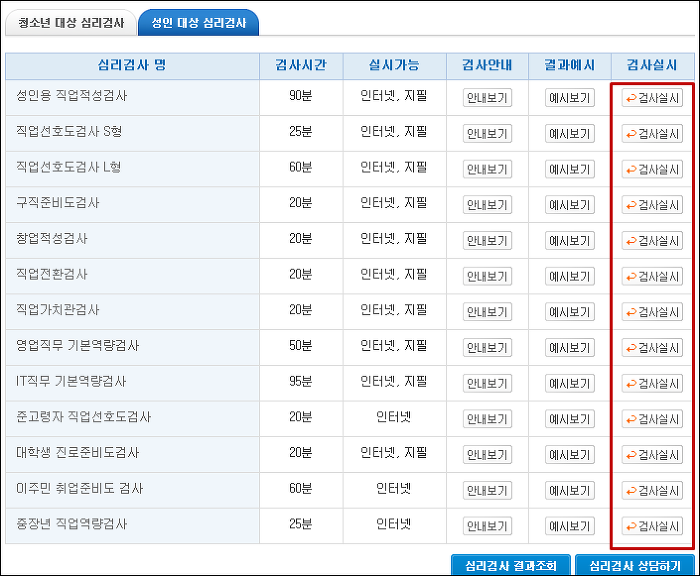View 예시보기 for IT직무 기본역량검사
Screen dimensions: 700x576
[x=570, y=383]
